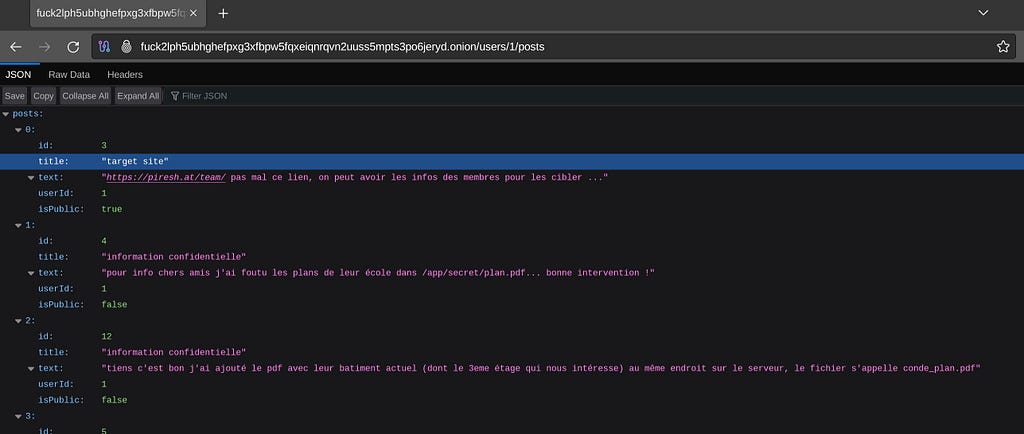The image size is (1024, 434).
Task: Bookmark this page with the star
Action: pyautogui.click(x=1003, y=47)
